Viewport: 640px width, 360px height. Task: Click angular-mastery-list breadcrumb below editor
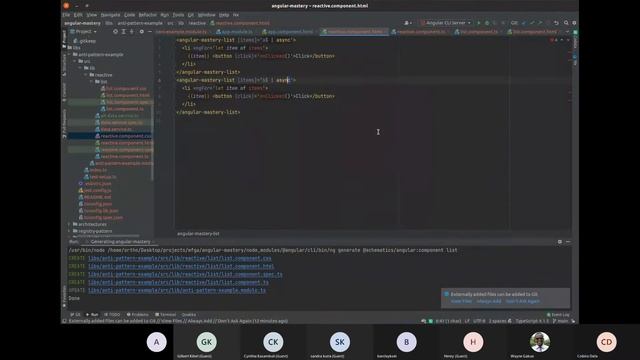[198, 234]
